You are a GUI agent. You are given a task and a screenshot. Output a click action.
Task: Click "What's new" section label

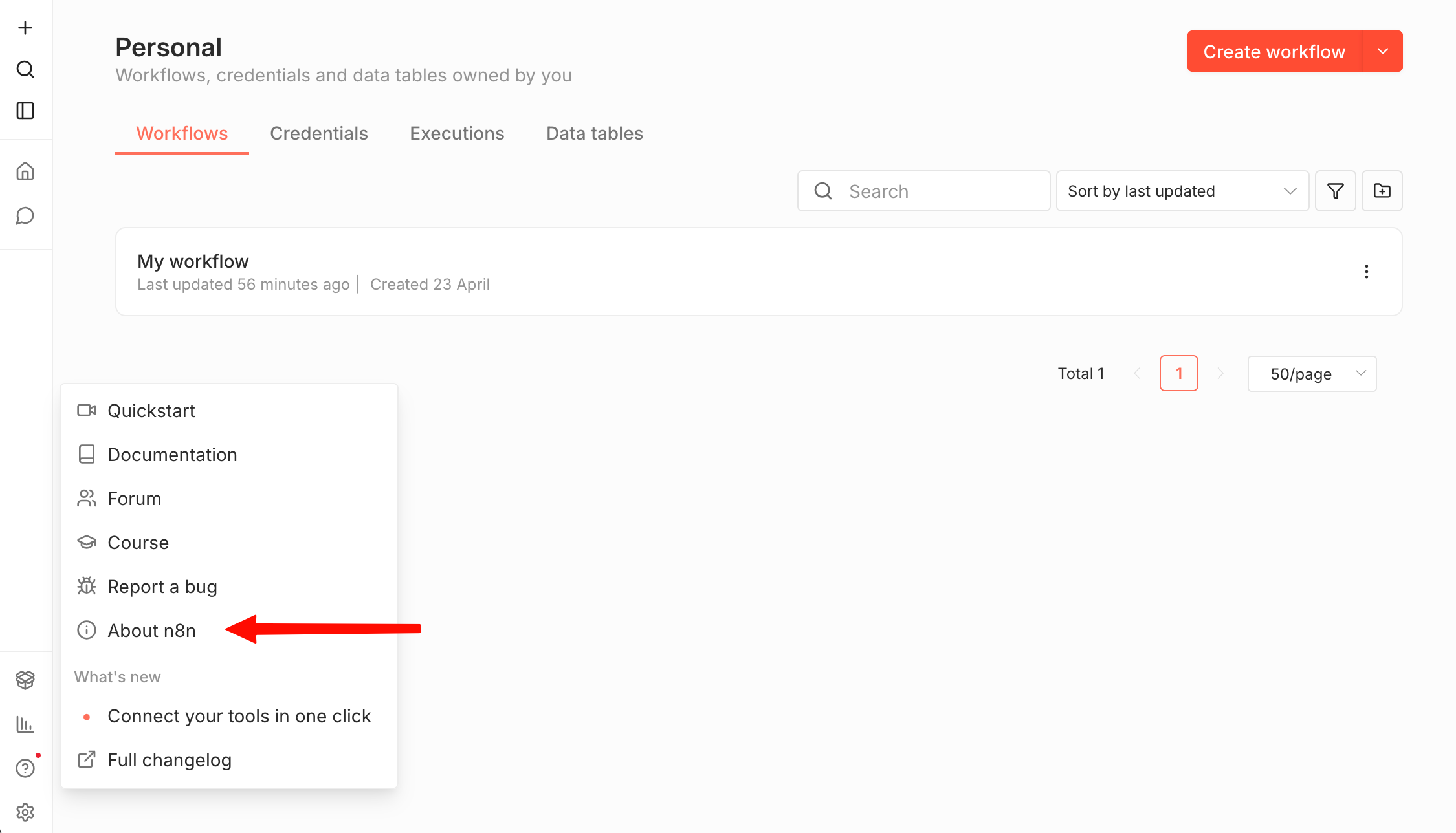point(117,676)
